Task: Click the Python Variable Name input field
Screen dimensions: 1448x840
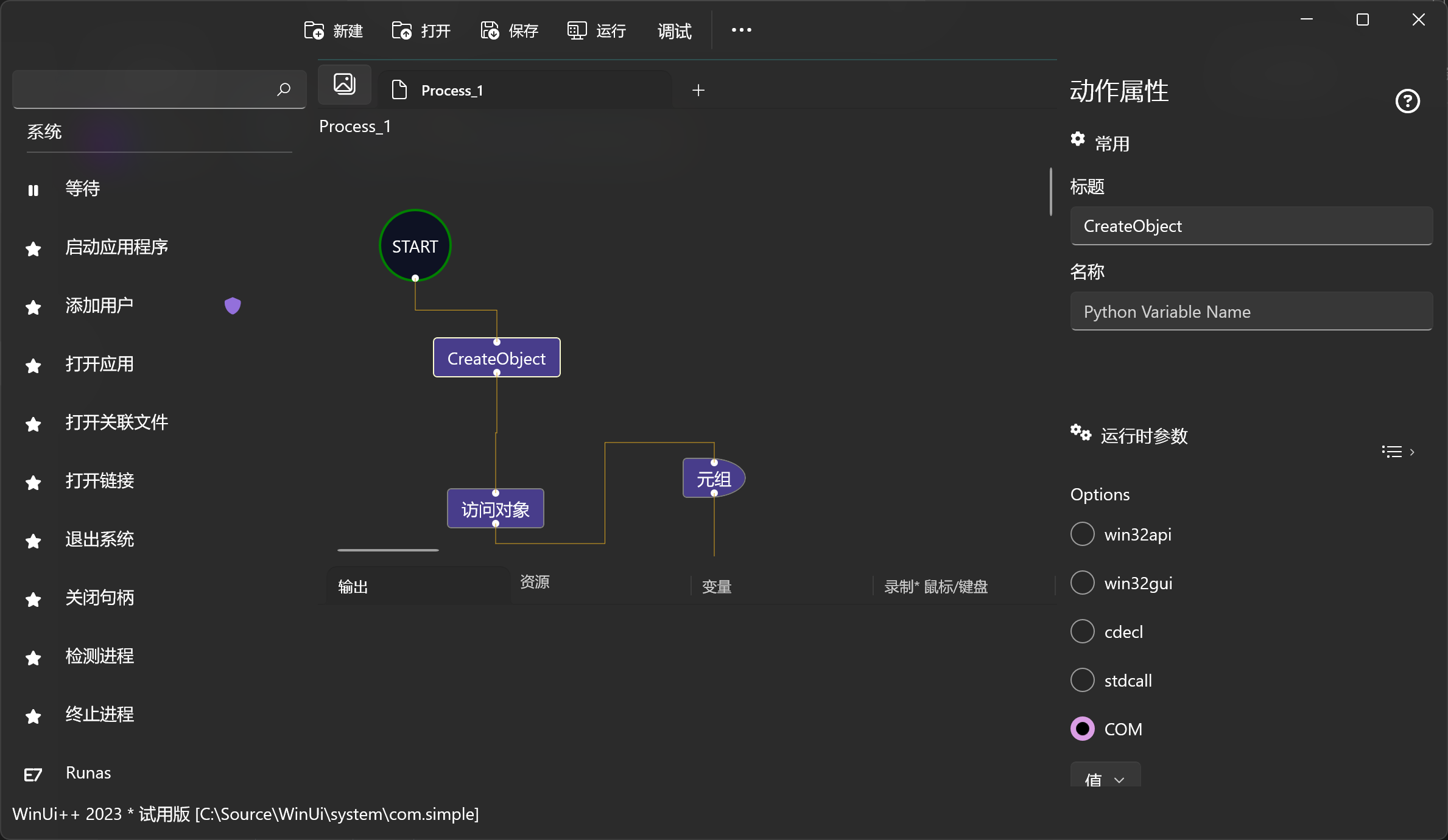Action: pos(1251,312)
